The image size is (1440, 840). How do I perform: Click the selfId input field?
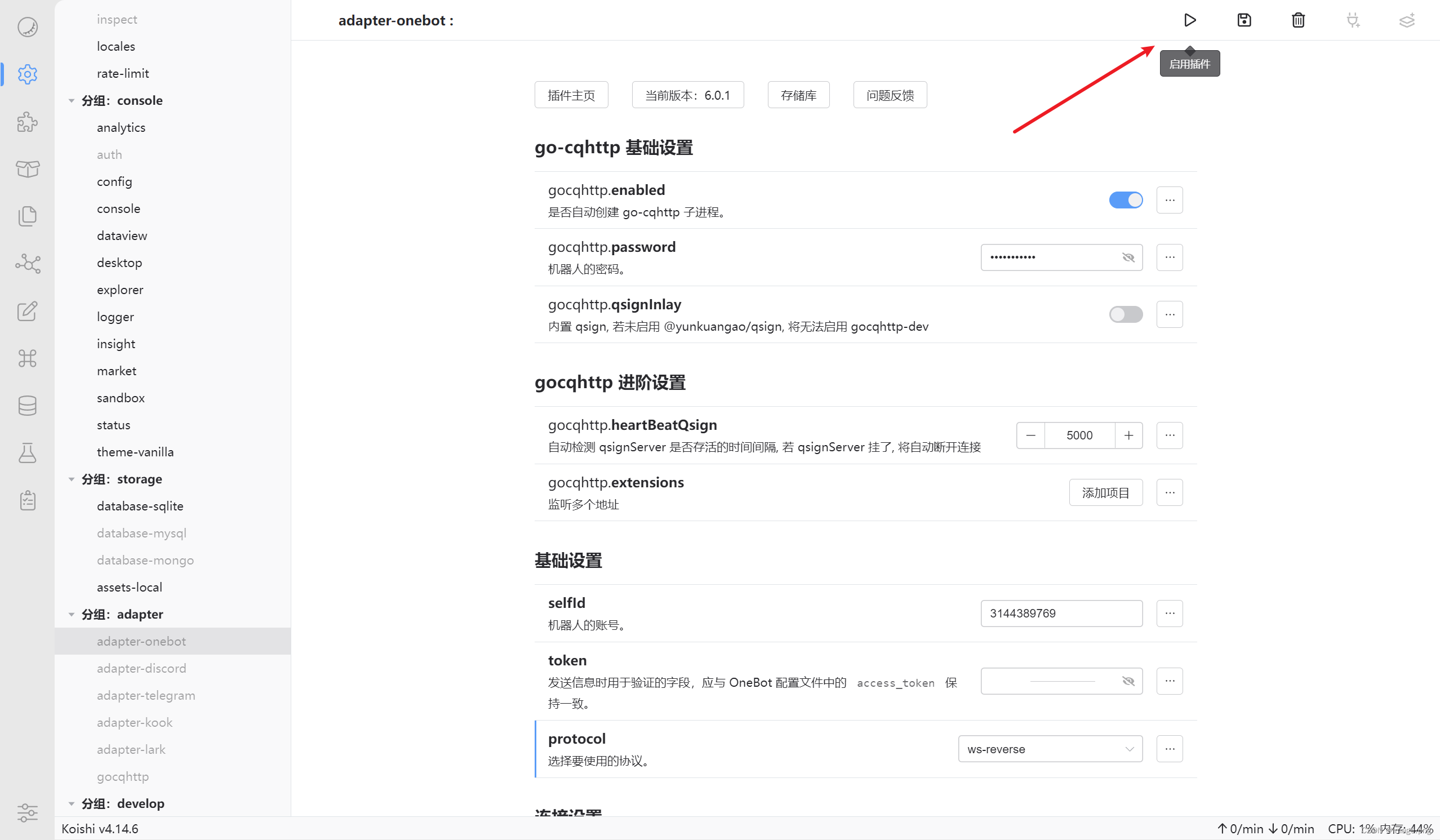(x=1061, y=613)
